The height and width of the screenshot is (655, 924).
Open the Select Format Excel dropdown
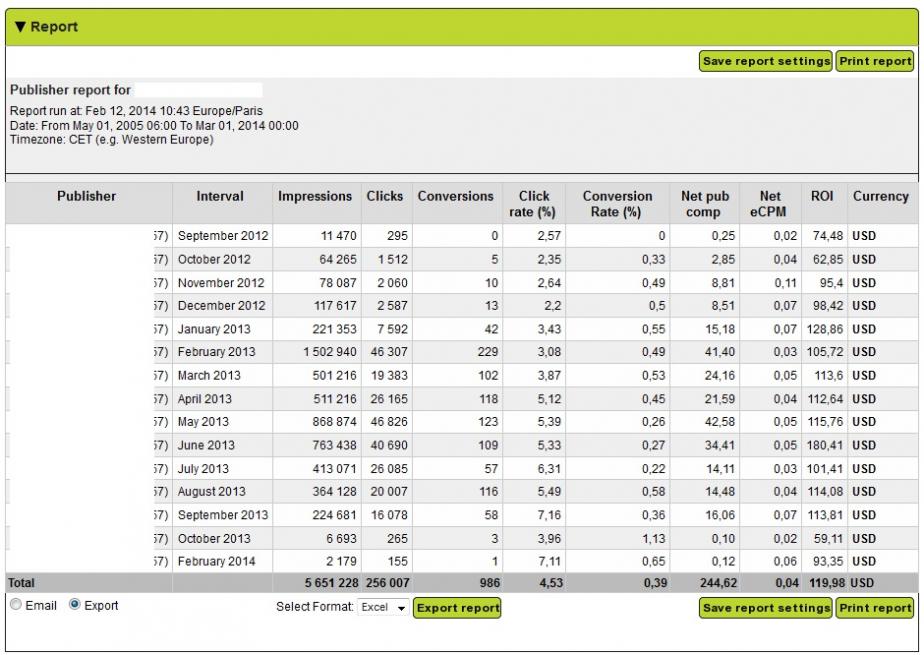pos(384,608)
